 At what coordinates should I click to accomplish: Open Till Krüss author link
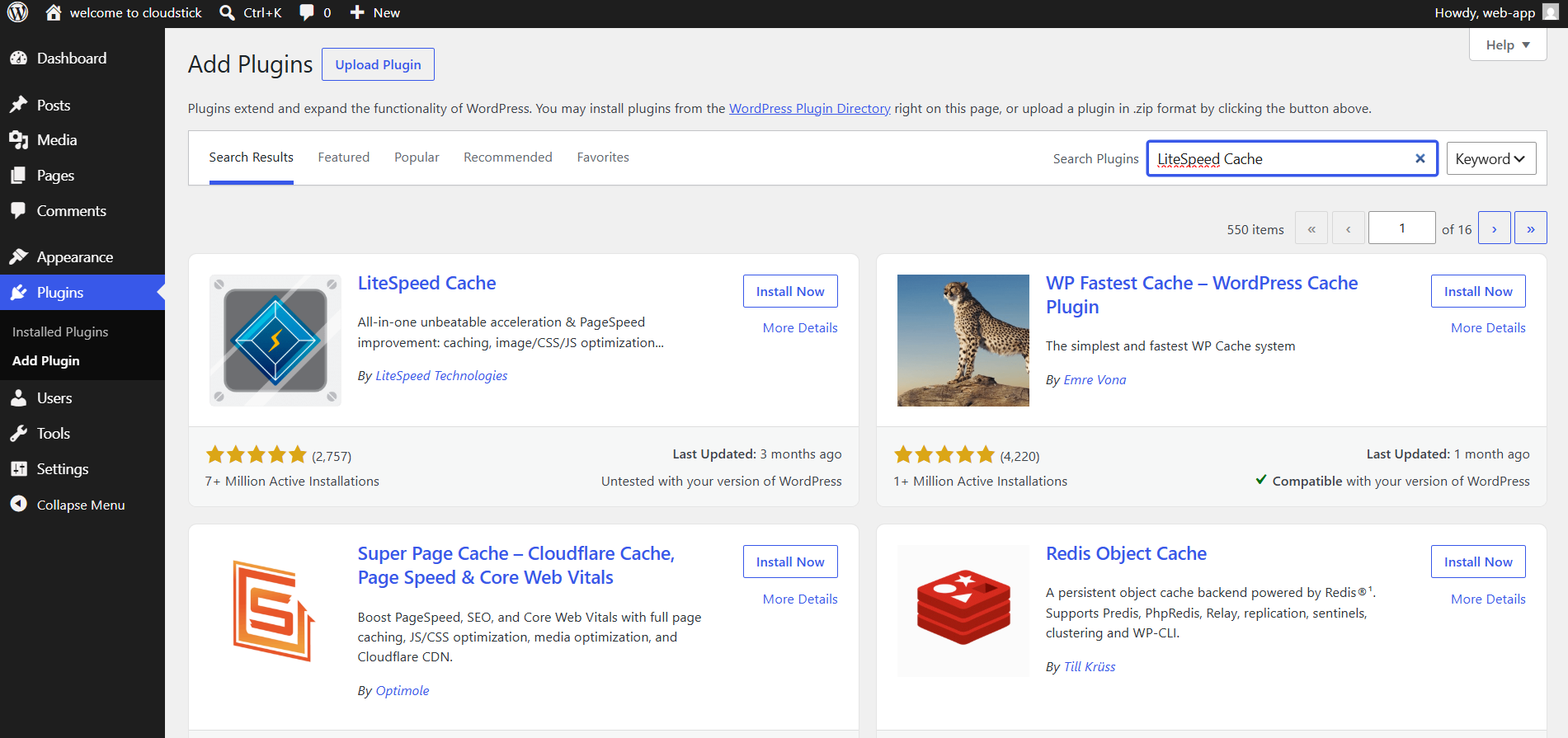(x=1089, y=666)
